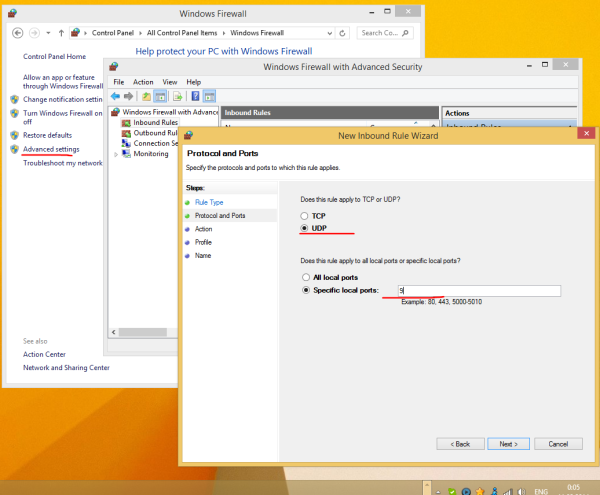Click the Next button in the wizard
This screenshot has height=495, width=600.
coord(508,443)
